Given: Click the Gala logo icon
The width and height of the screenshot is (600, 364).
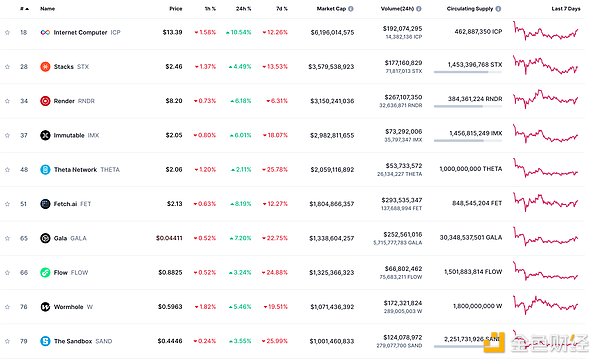Looking at the screenshot, I should 45,238.
